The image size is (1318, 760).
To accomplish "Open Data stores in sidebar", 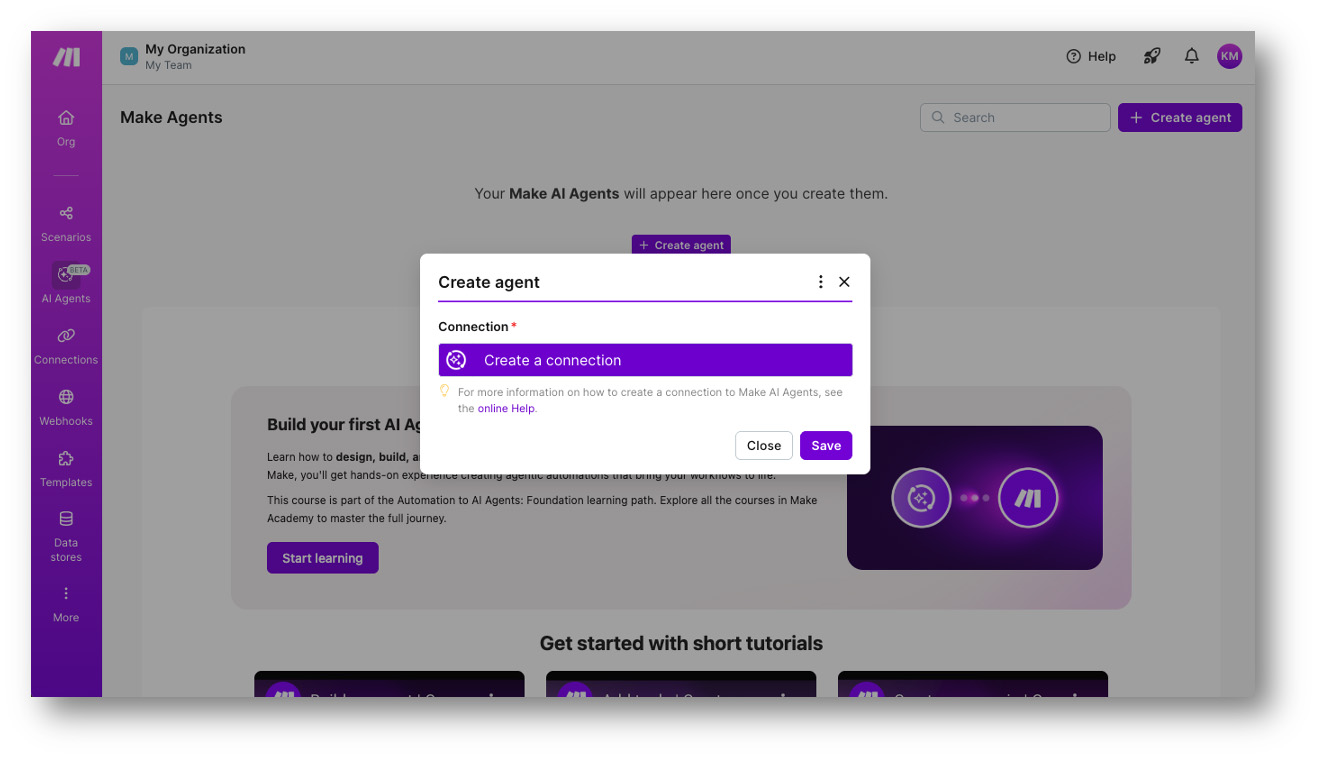I will click(x=66, y=536).
